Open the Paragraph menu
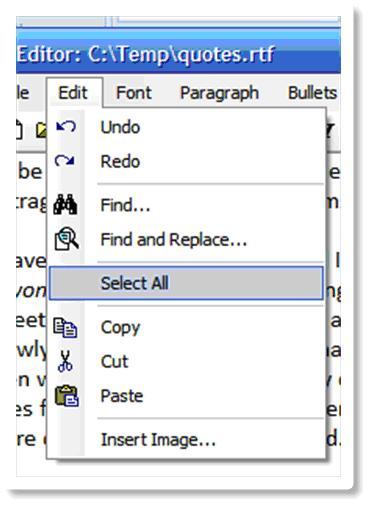The height and width of the screenshot is (505, 369). 219,93
